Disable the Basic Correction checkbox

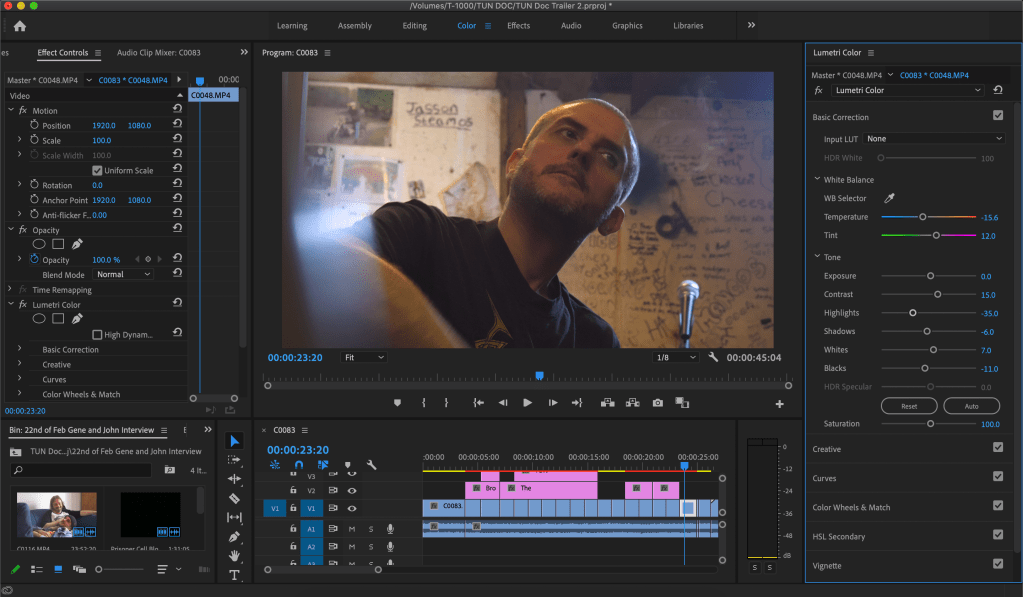[997, 116]
